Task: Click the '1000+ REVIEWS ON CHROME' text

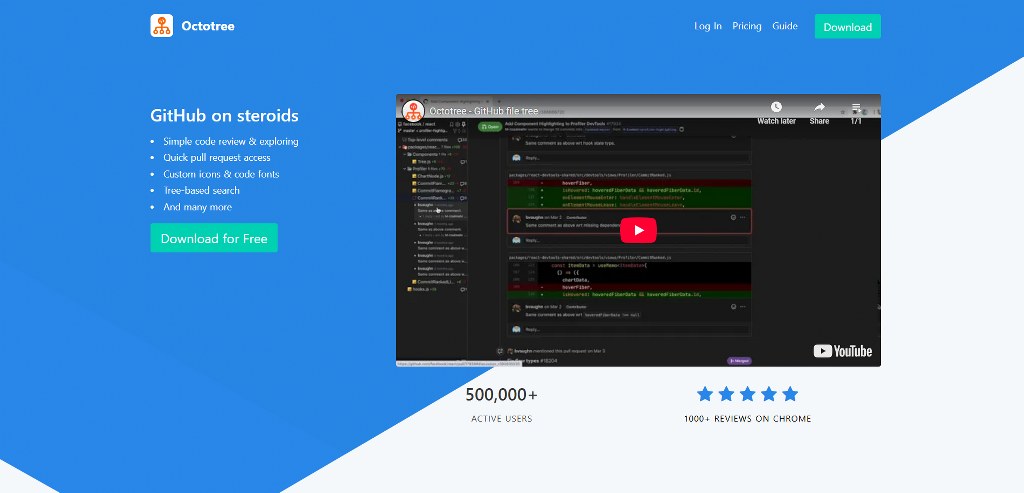Action: point(748,419)
